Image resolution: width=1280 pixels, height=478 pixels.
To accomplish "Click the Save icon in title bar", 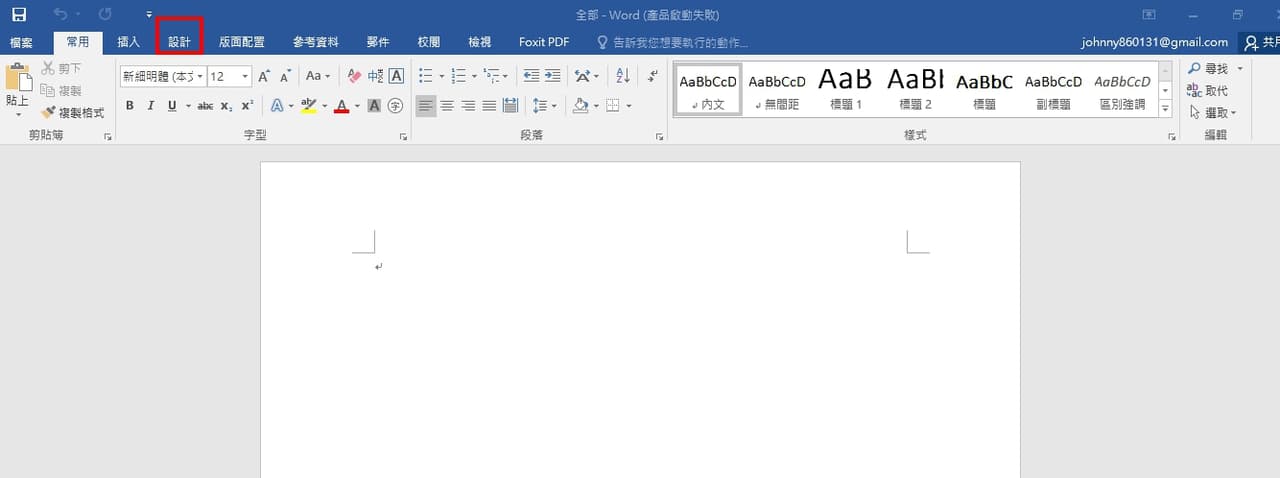I will (19, 15).
